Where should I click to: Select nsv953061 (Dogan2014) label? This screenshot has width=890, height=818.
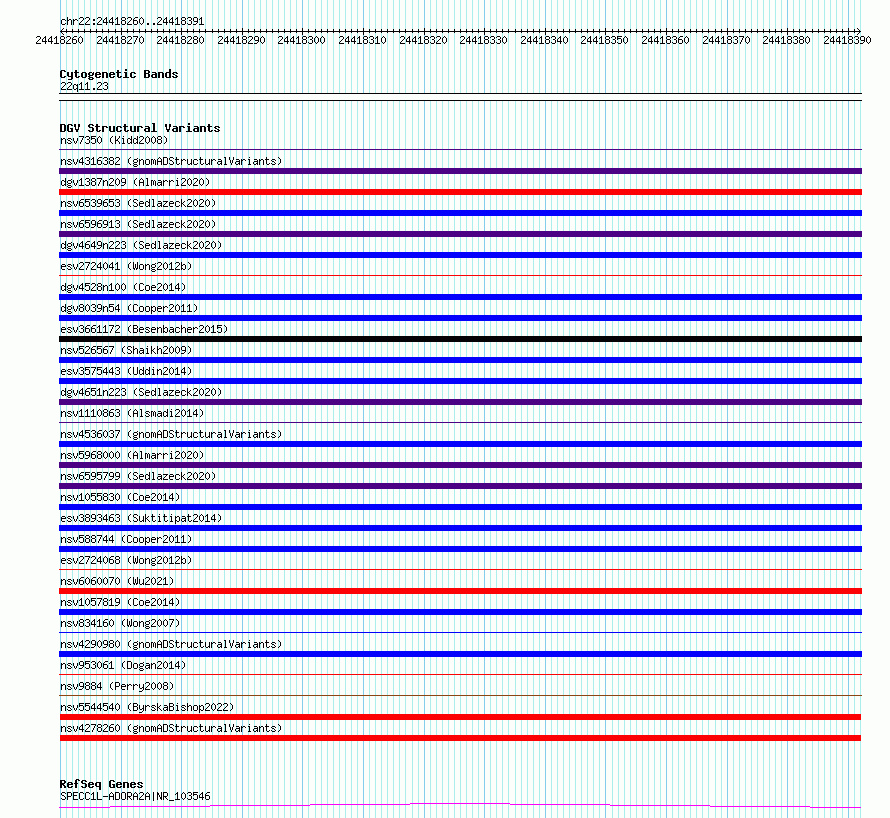pos(123,665)
